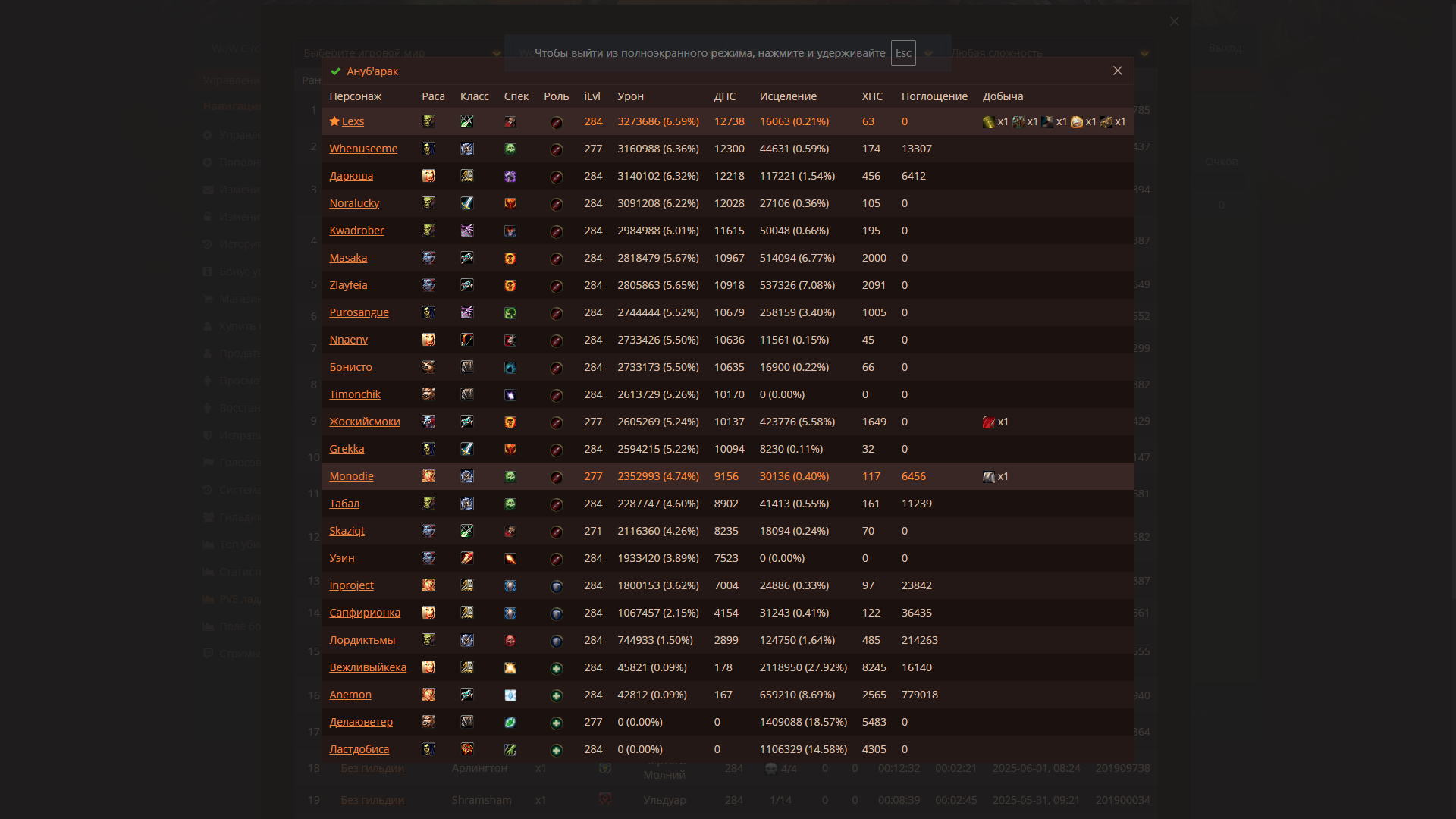Click the race icon in Masaka row
The width and height of the screenshot is (1456, 819).
point(428,258)
